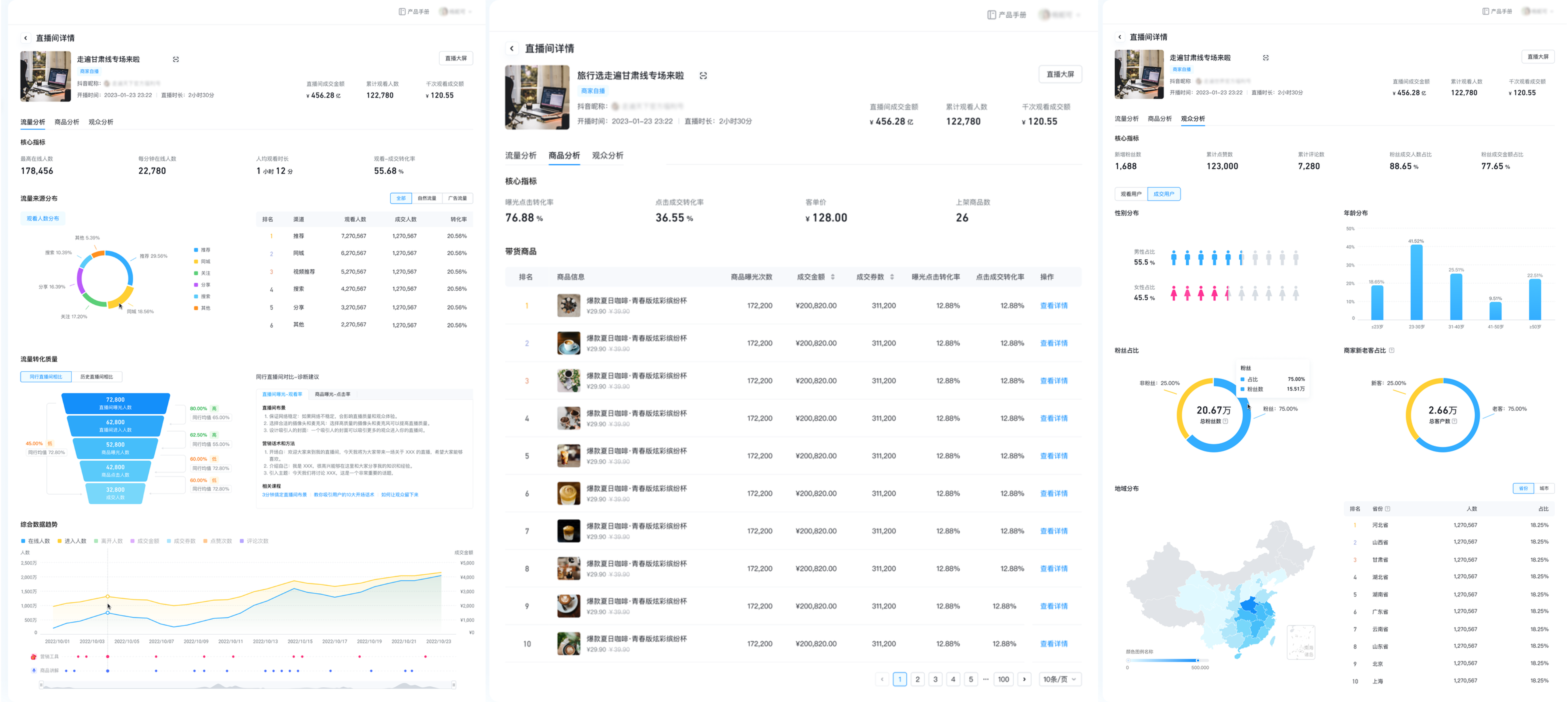This screenshot has height=702, width=1568.
Task: Click 直播大屏 button in middle panel
Action: coord(1060,74)
